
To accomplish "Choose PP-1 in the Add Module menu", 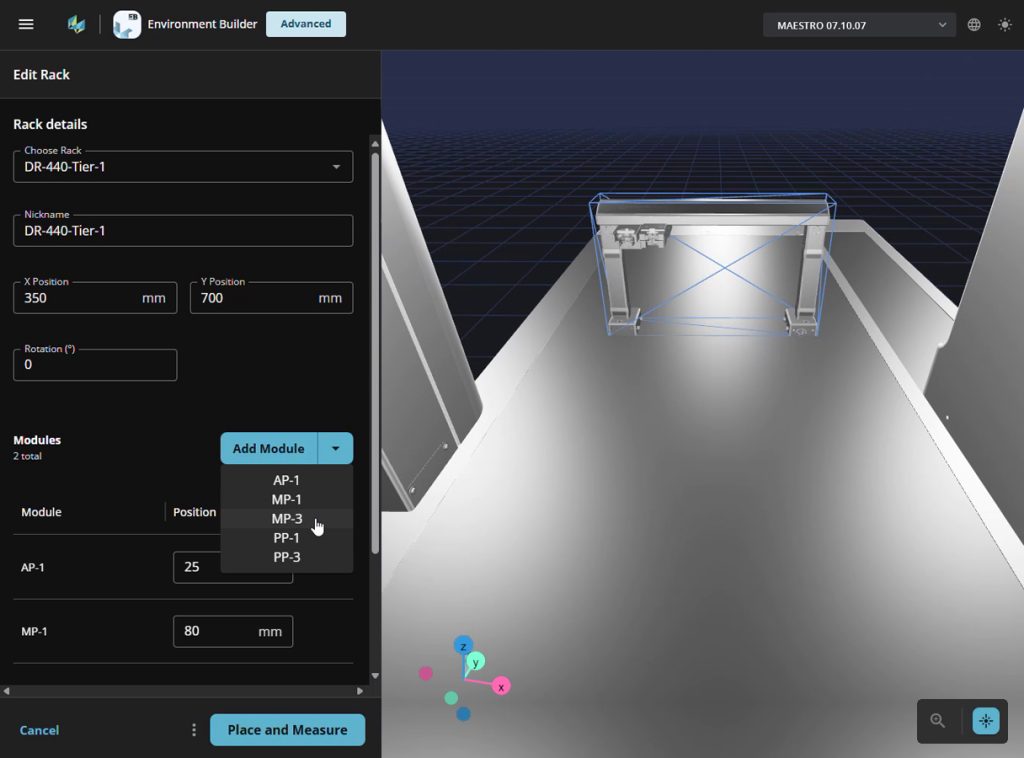I will 287,537.
